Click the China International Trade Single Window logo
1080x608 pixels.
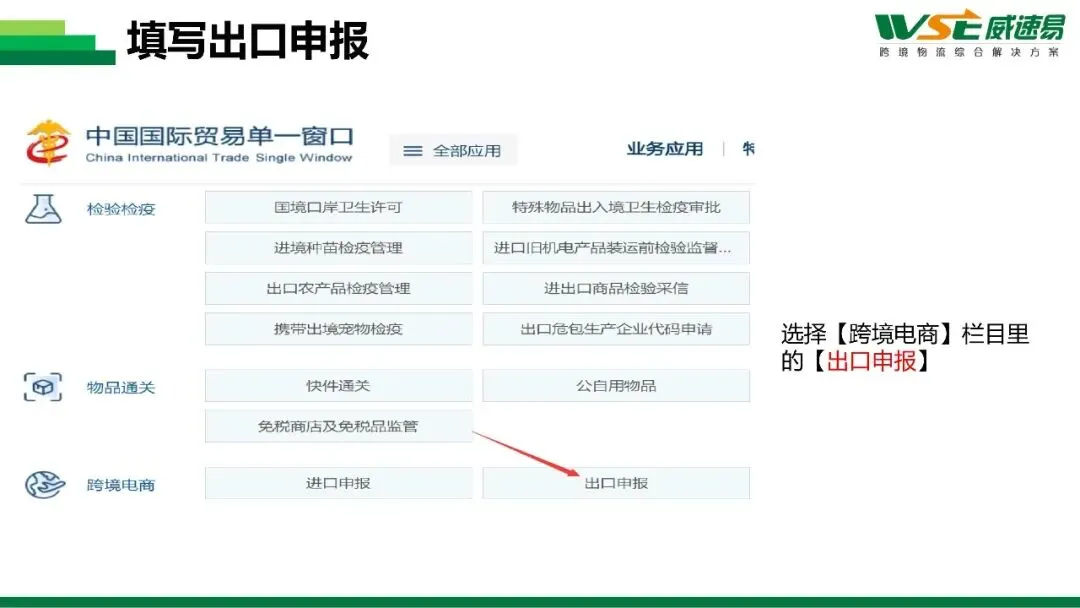click(x=48, y=143)
